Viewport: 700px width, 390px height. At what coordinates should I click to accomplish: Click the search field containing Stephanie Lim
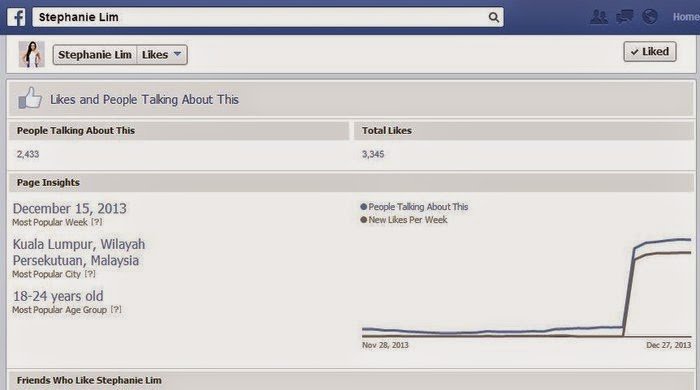click(268, 17)
